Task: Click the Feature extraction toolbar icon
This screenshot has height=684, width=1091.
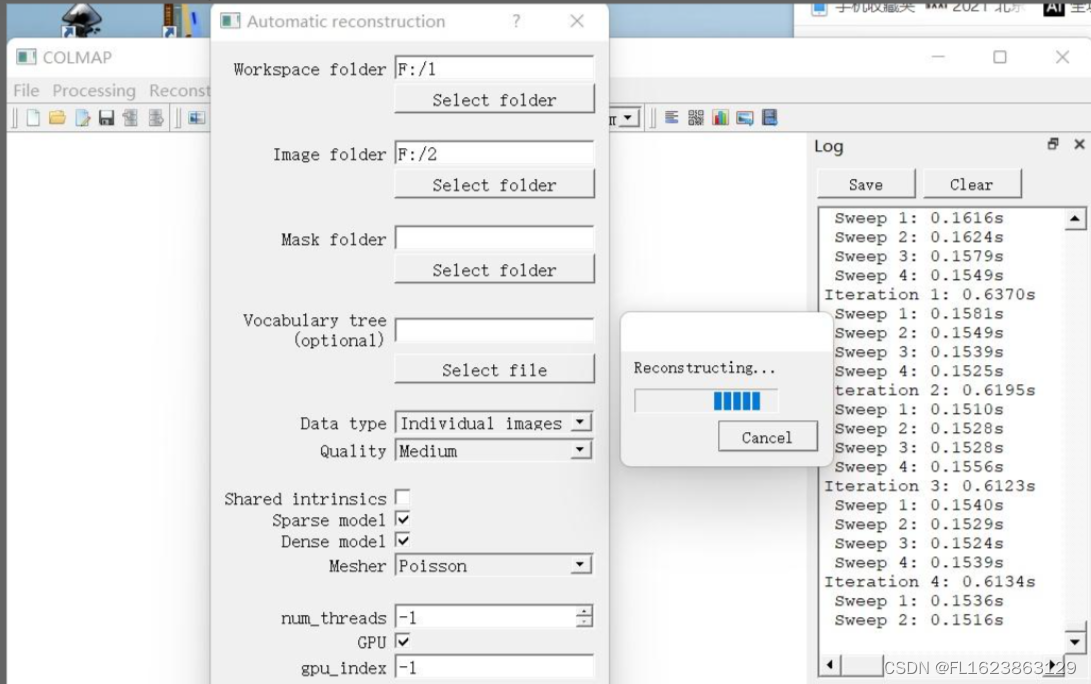Action: (x=197, y=118)
